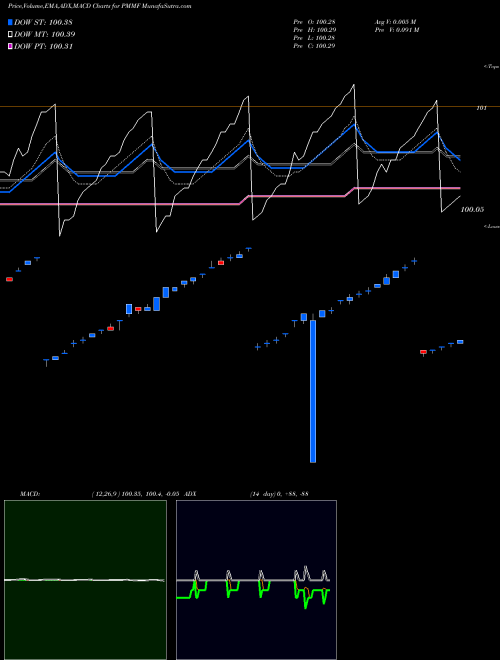
Task: Click the Pre C: 100.29 value
Action: click(314, 46)
